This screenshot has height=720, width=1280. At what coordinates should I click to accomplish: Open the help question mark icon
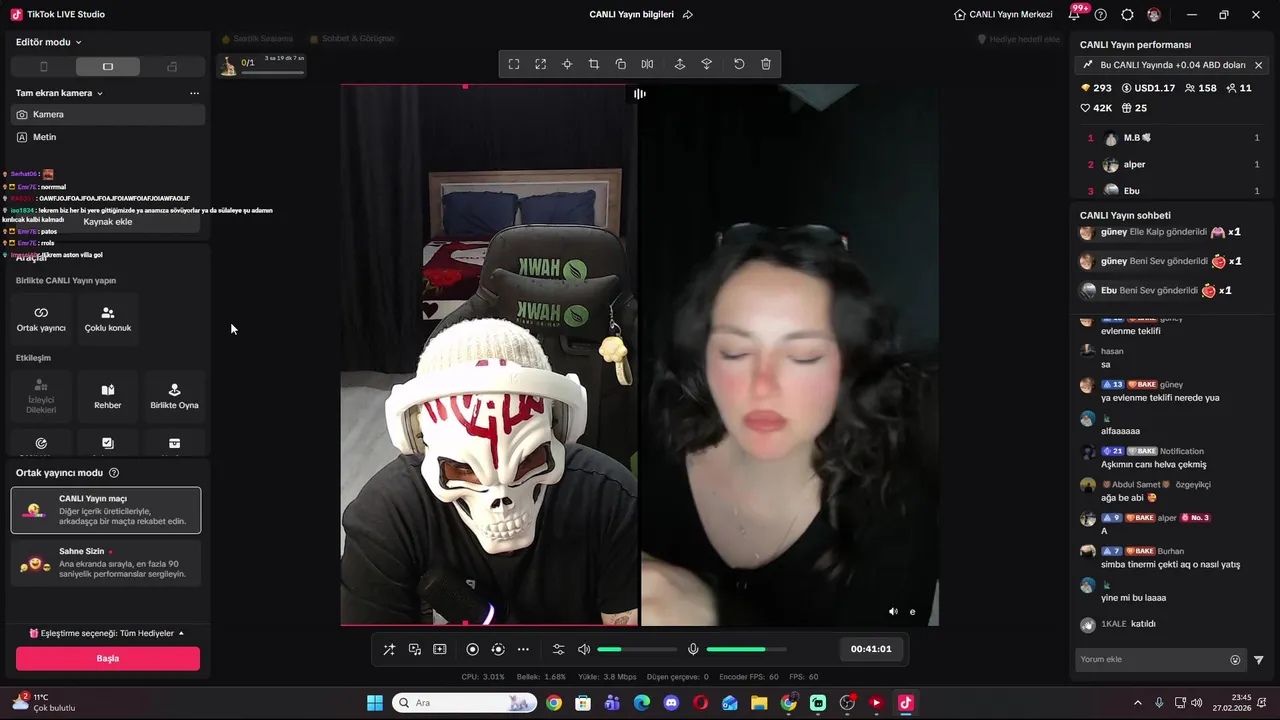coord(1101,15)
